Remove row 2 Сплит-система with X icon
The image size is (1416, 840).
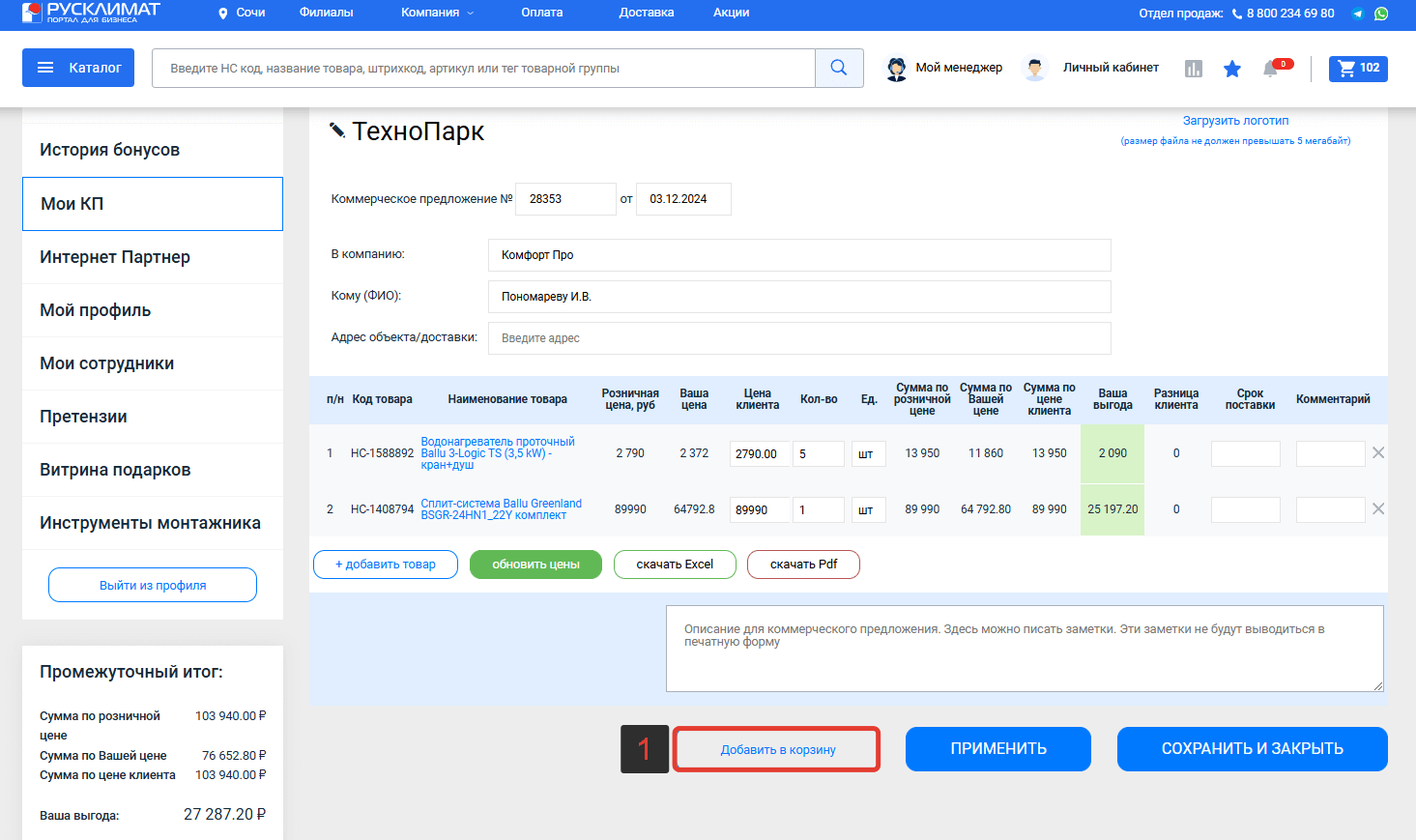[1378, 508]
